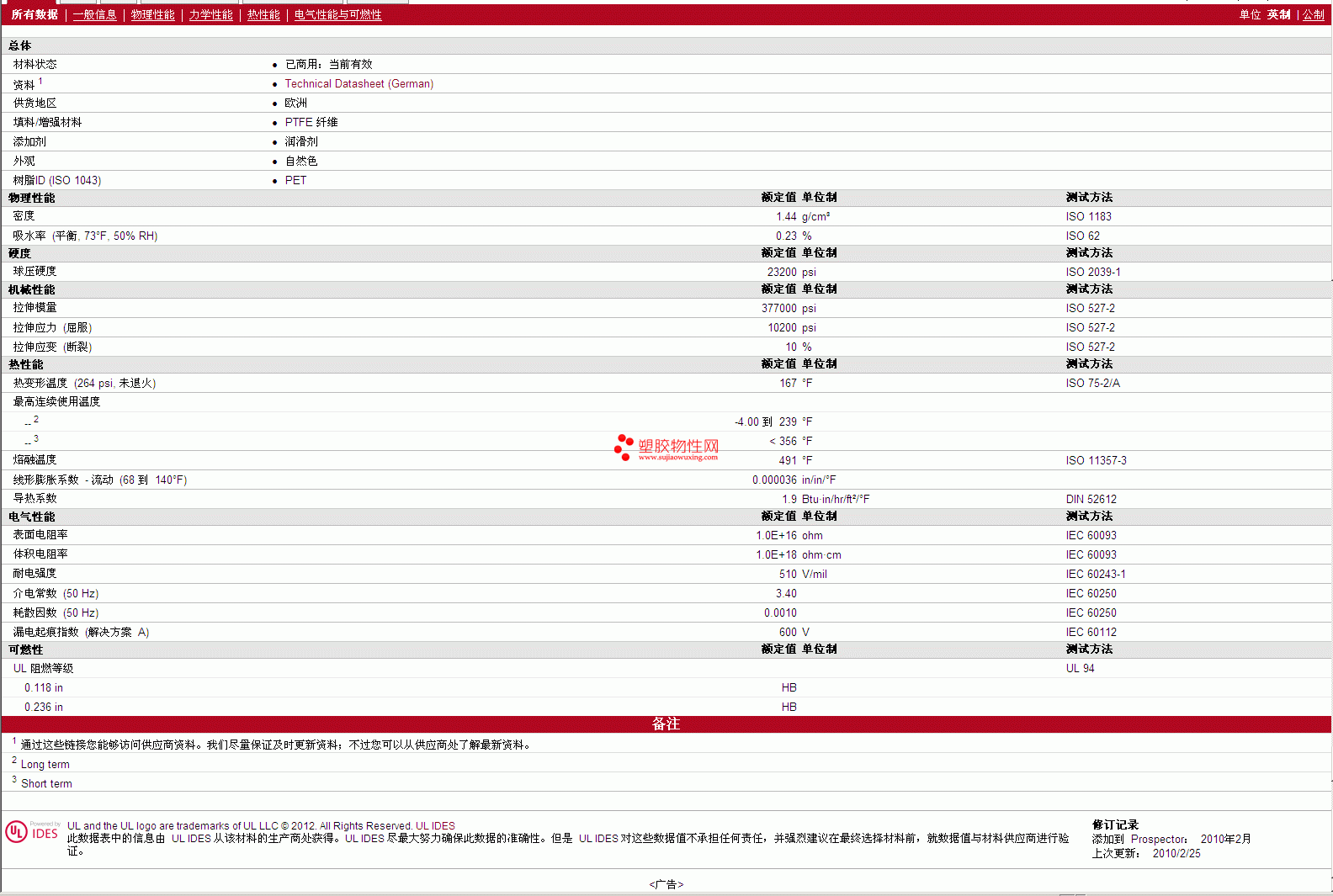Click the ISO 75-2/A test method
Image resolution: width=1333 pixels, height=896 pixels.
1093,384
